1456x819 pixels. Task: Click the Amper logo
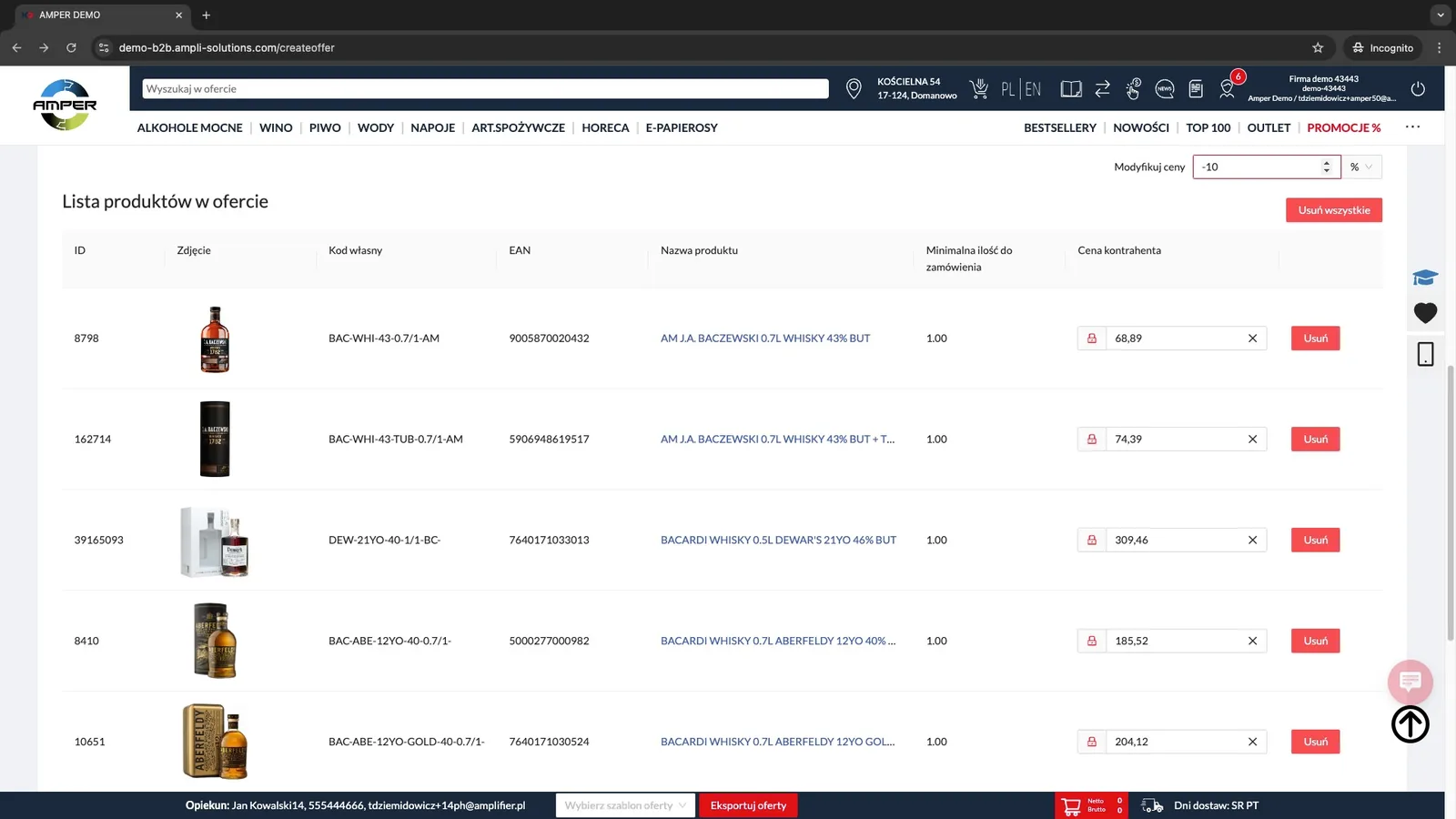click(65, 106)
